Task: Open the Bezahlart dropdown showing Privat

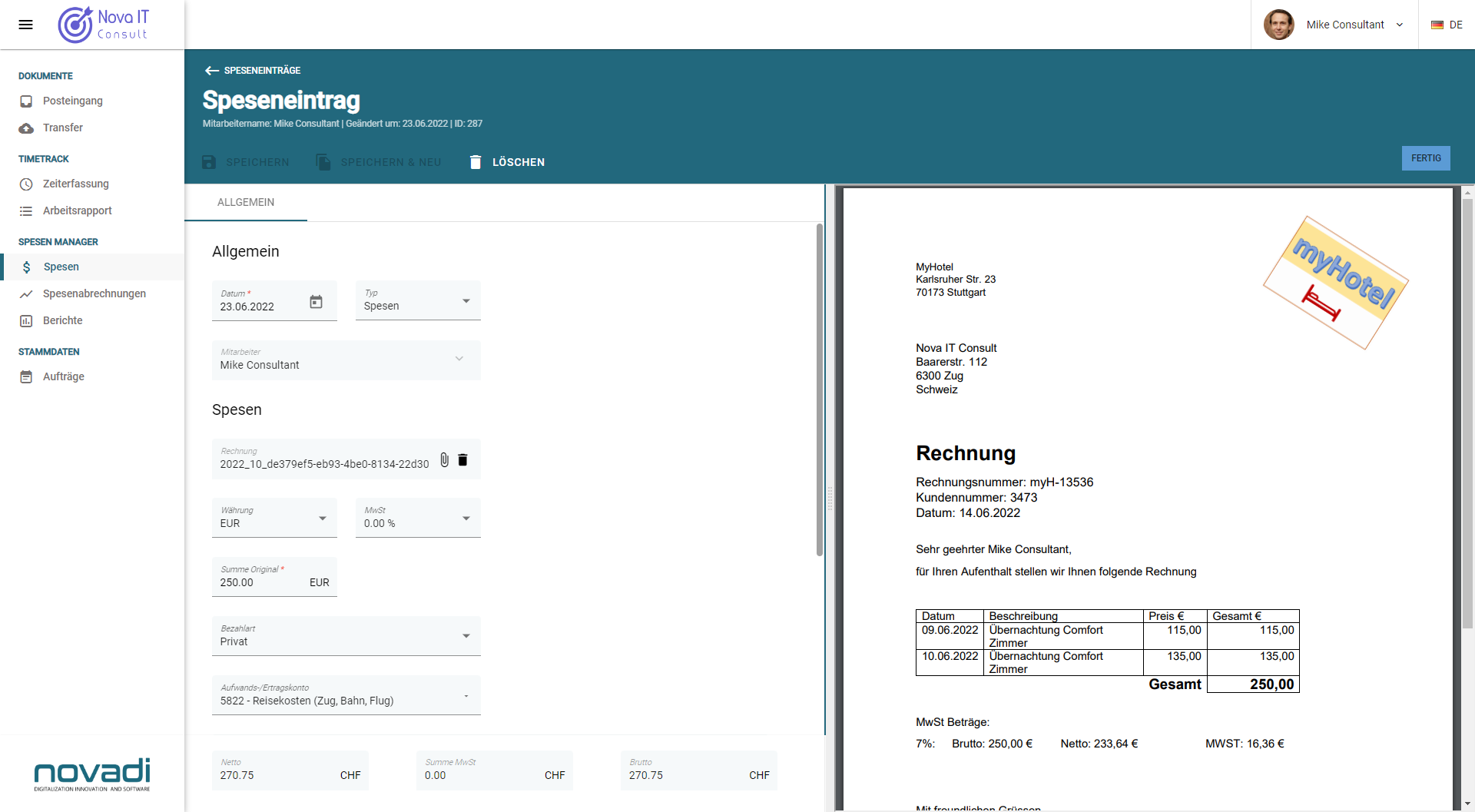Action: point(346,636)
